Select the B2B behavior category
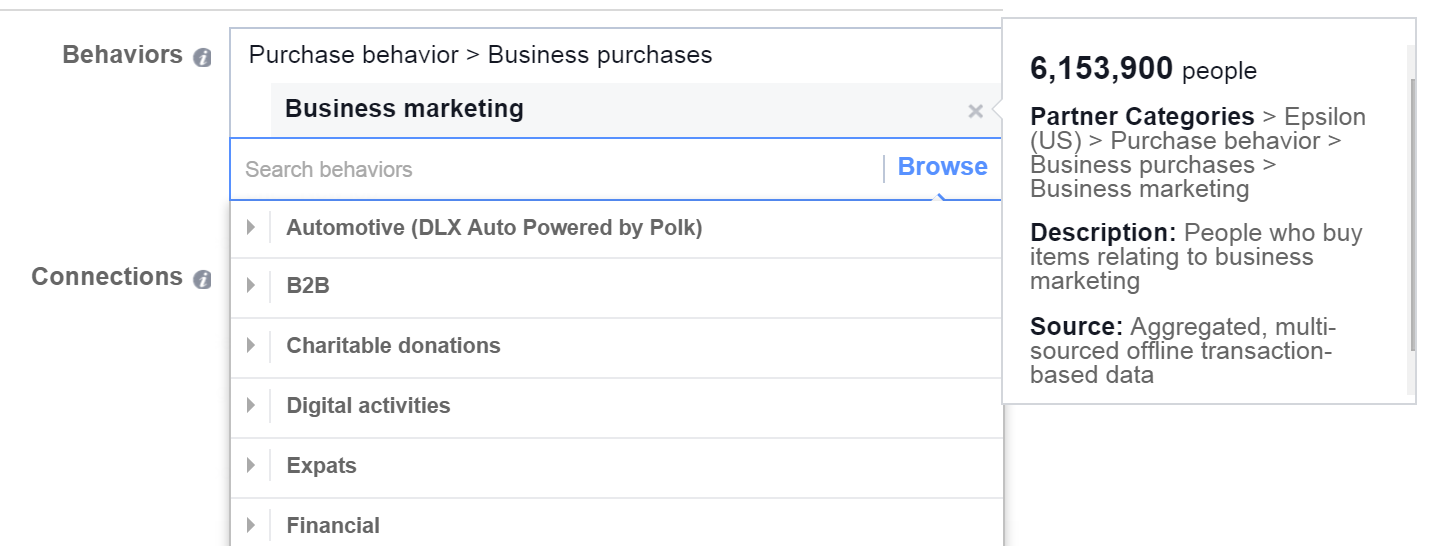The image size is (1437, 546). pos(308,286)
